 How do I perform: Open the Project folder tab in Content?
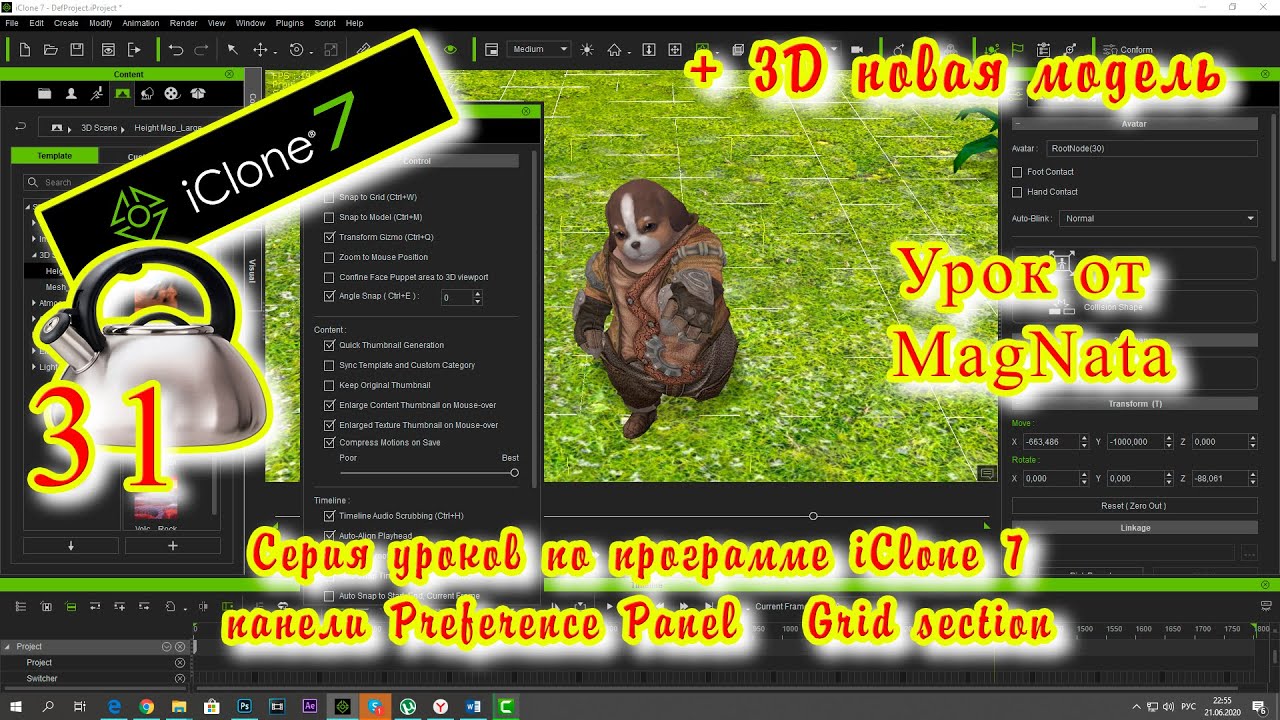click(44, 93)
